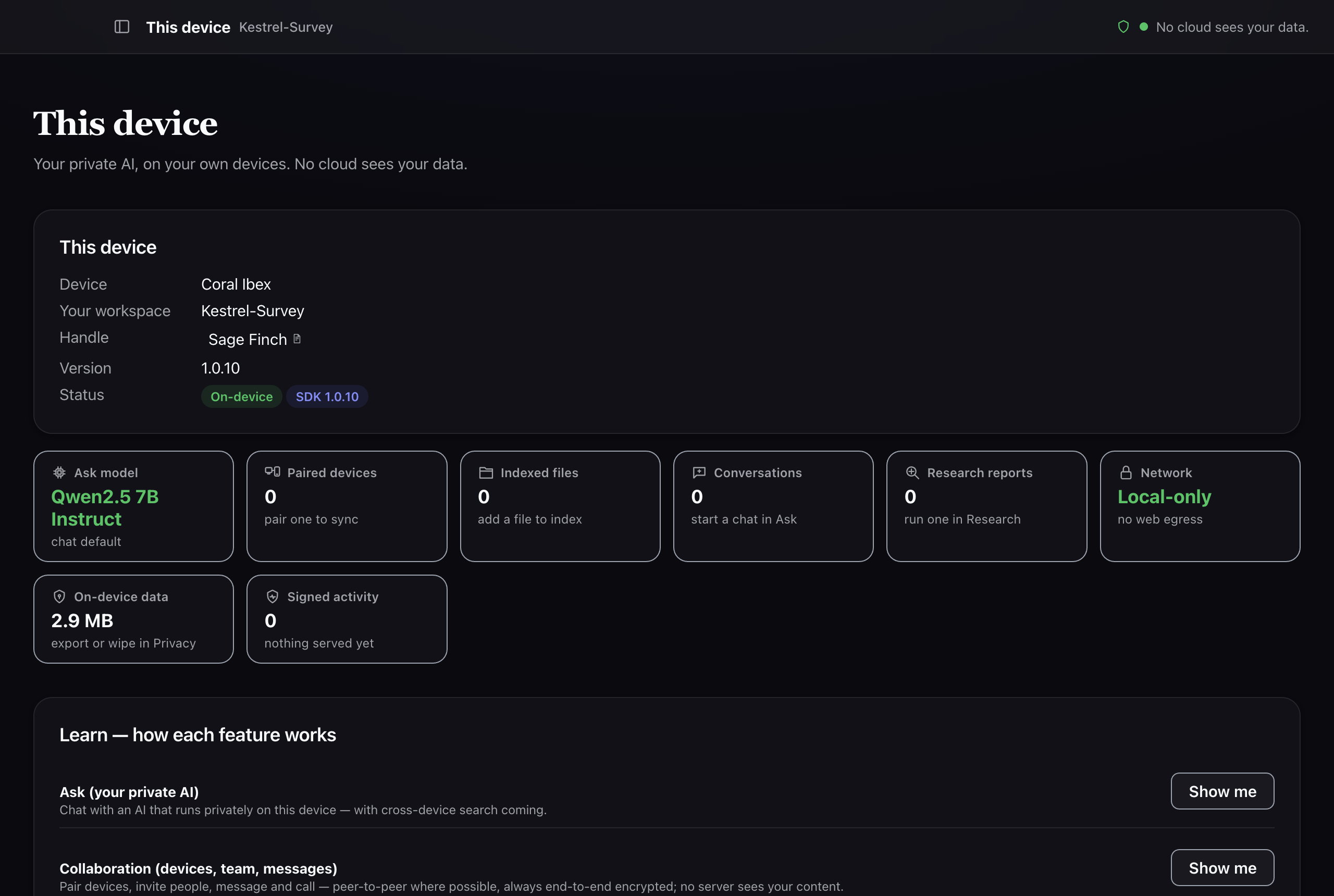Show me how Collaboration works

tap(1222, 868)
